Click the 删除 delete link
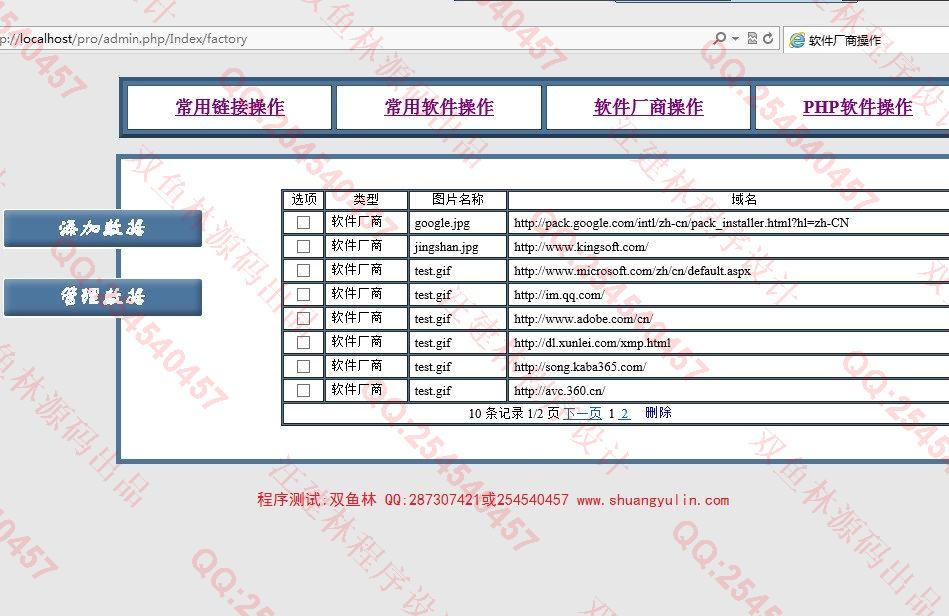949x616 pixels. pyautogui.click(x=658, y=413)
